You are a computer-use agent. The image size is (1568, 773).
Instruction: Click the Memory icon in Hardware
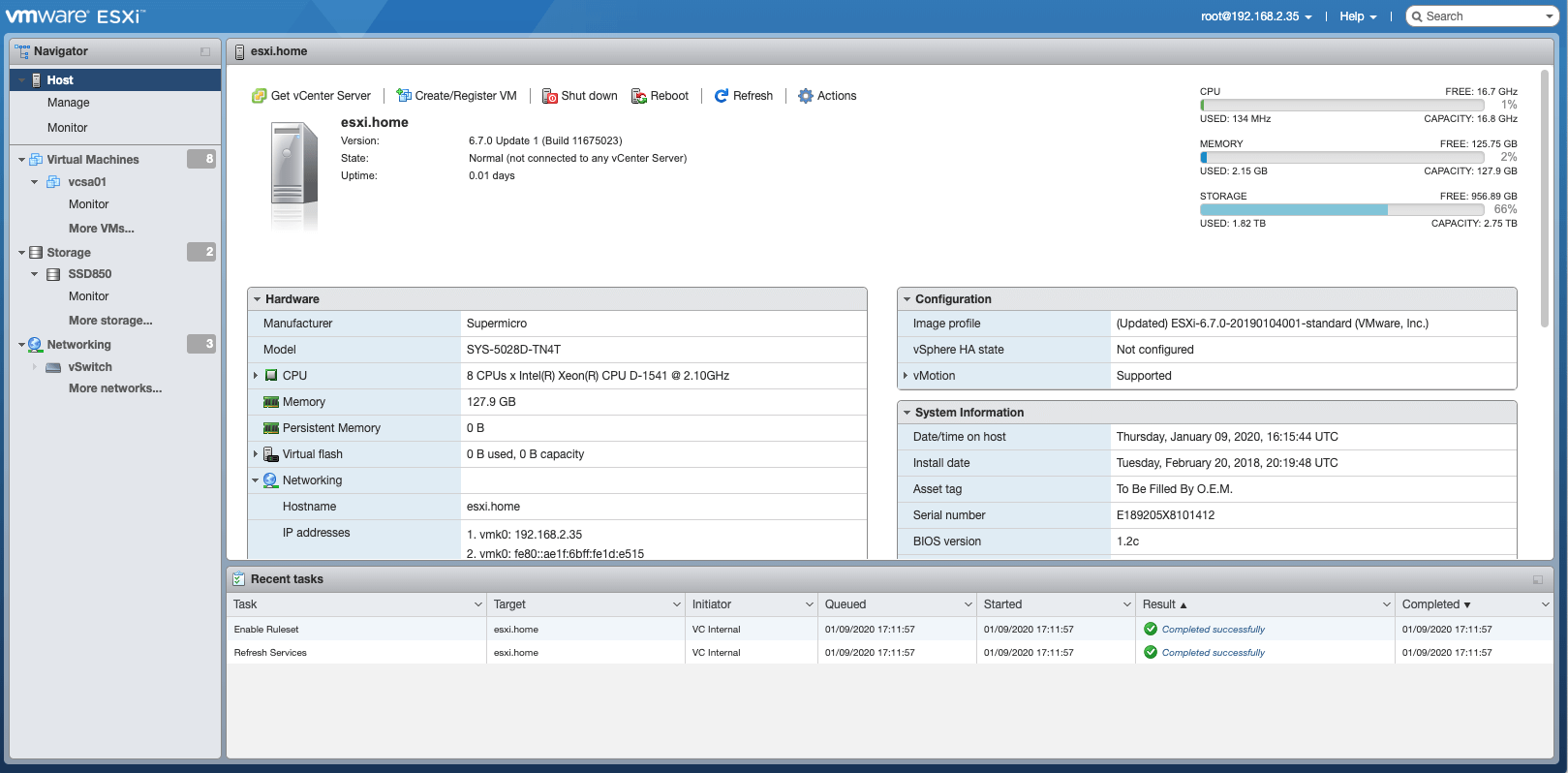coord(271,402)
